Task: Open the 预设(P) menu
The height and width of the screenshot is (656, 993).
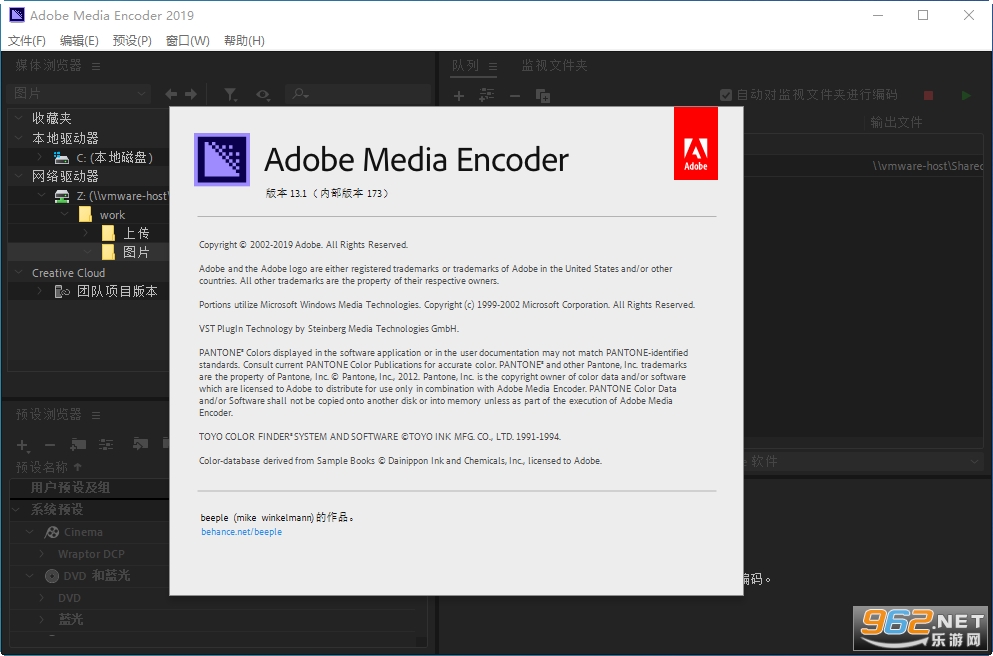Action: pyautogui.click(x=132, y=41)
